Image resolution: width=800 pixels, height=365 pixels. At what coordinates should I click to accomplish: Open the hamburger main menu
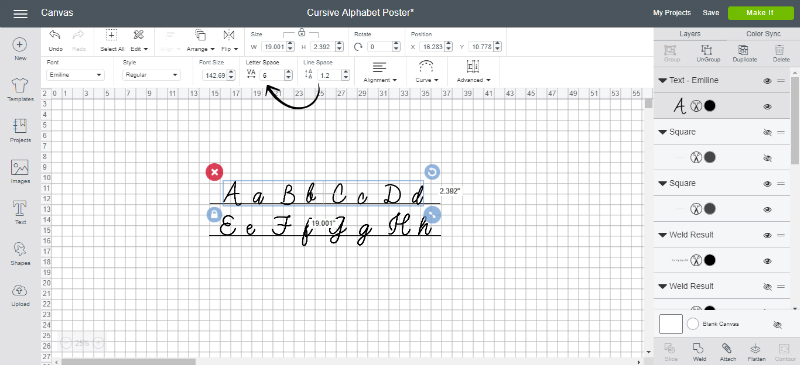pos(20,14)
